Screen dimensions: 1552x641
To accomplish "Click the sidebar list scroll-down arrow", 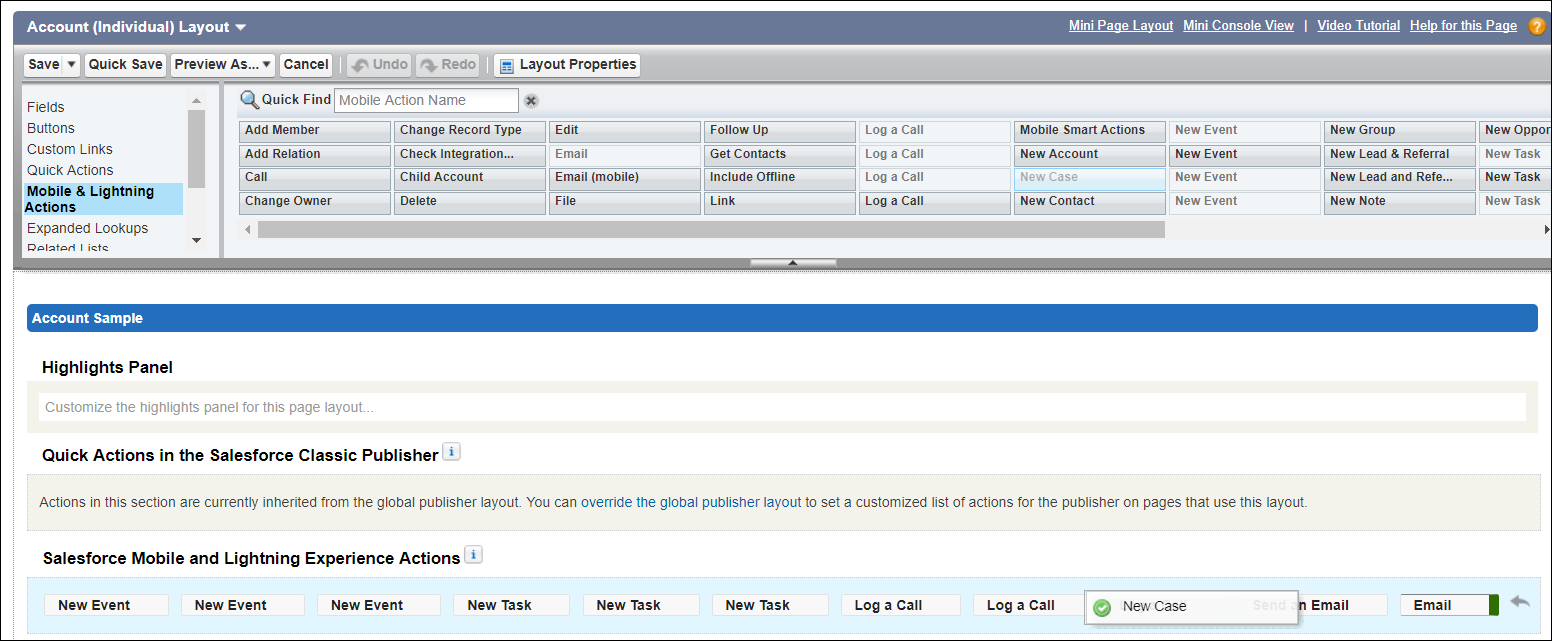I will point(196,240).
